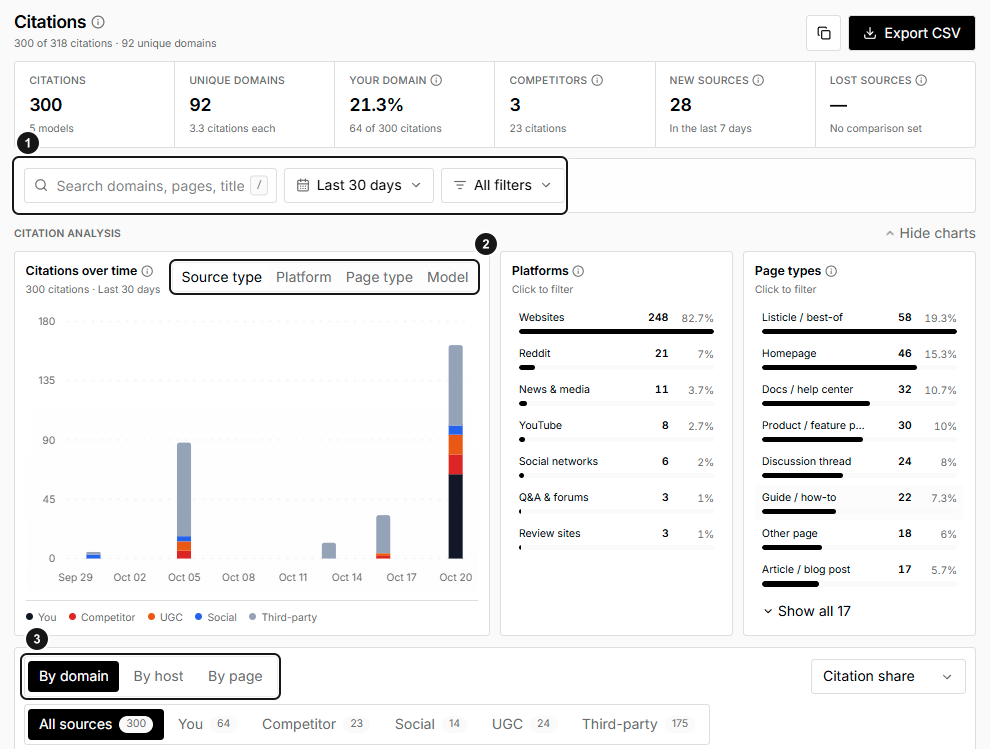Viewport: 990px width, 749px height.
Task: Click the Export CSV button
Action: (911, 33)
